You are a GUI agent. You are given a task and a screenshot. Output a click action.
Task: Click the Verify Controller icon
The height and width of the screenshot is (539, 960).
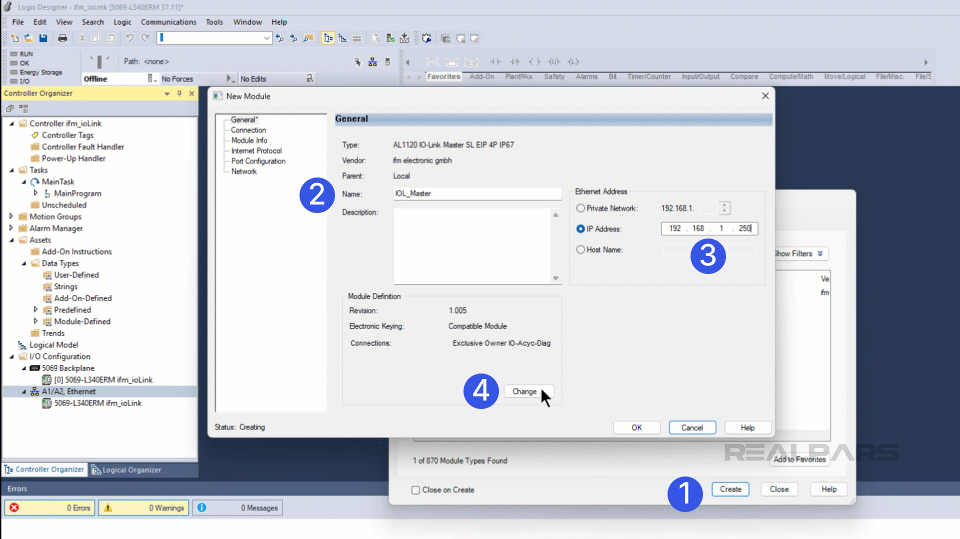pos(391,38)
